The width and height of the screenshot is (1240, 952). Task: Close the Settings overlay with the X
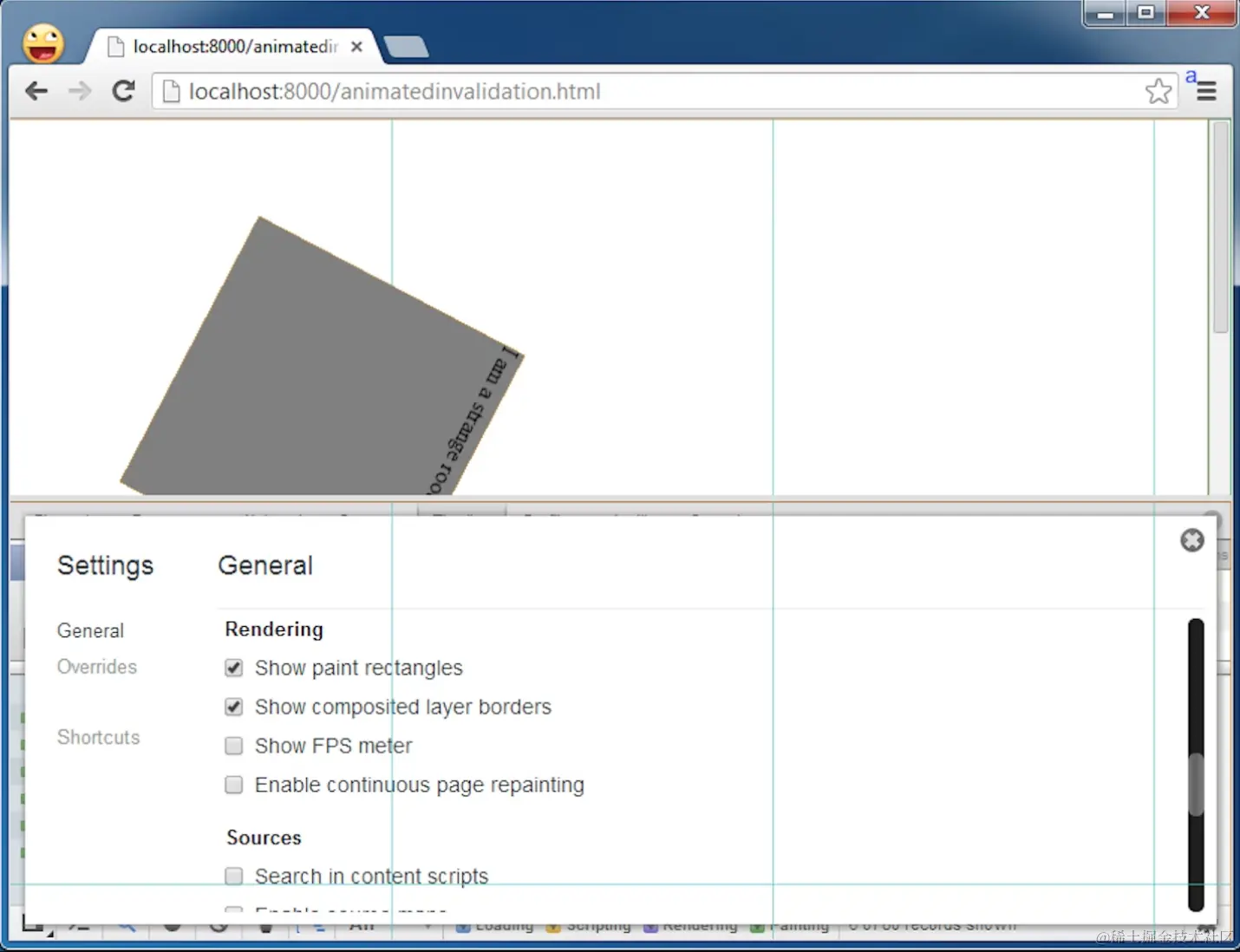[1192, 540]
